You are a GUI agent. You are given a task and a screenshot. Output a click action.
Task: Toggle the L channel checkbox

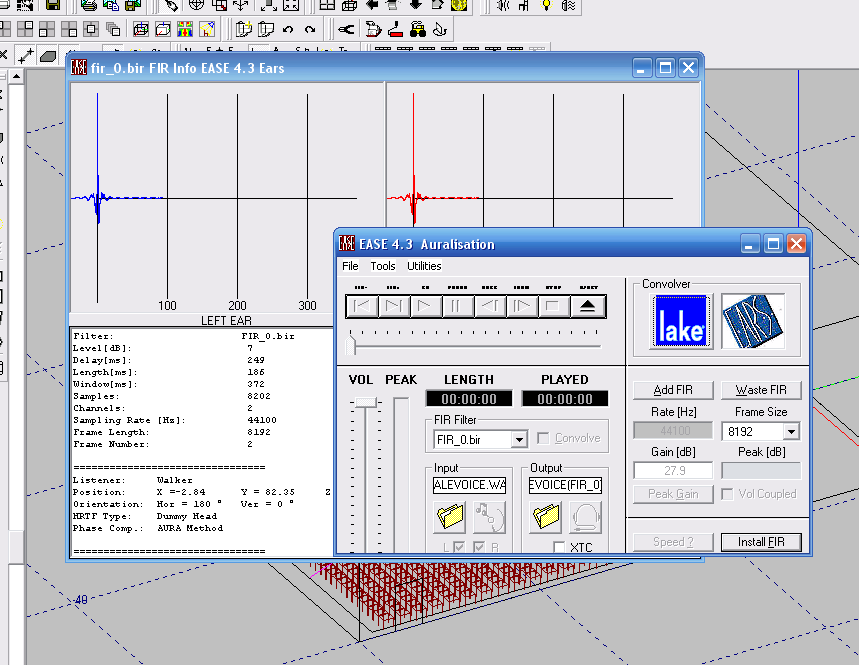pyautogui.click(x=459, y=547)
